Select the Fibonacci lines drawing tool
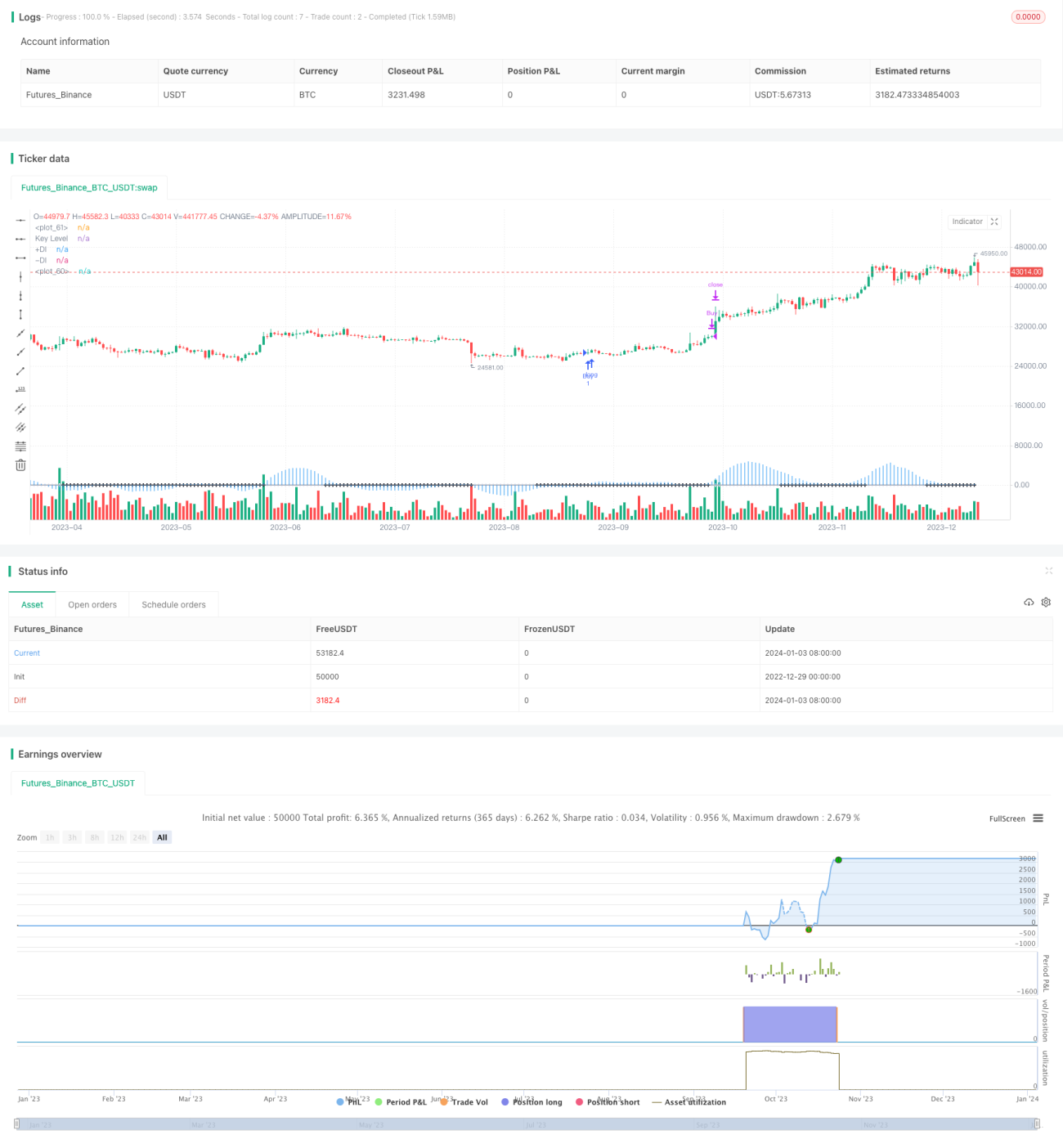The width and height of the screenshot is (1063, 1148). click(x=20, y=446)
